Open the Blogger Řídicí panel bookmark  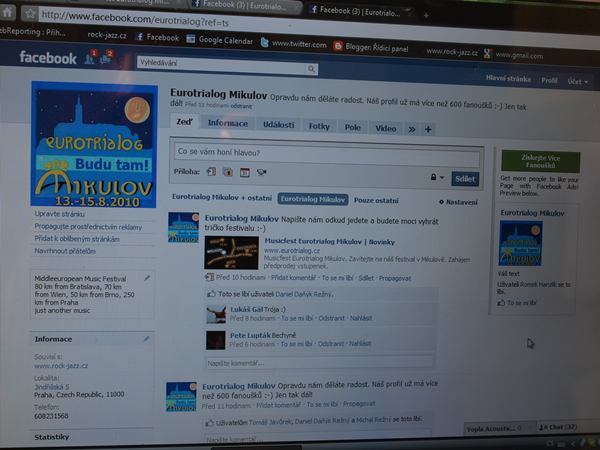click(x=371, y=47)
